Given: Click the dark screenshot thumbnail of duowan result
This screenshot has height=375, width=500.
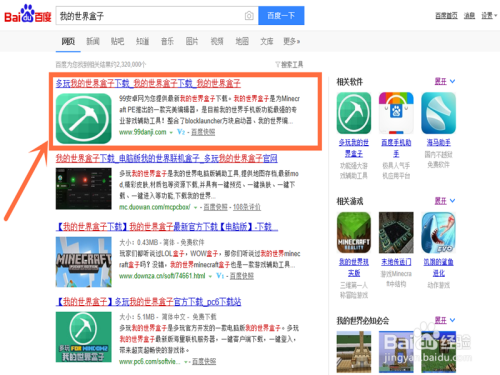Looking at the screenshot, I should click(x=84, y=189).
